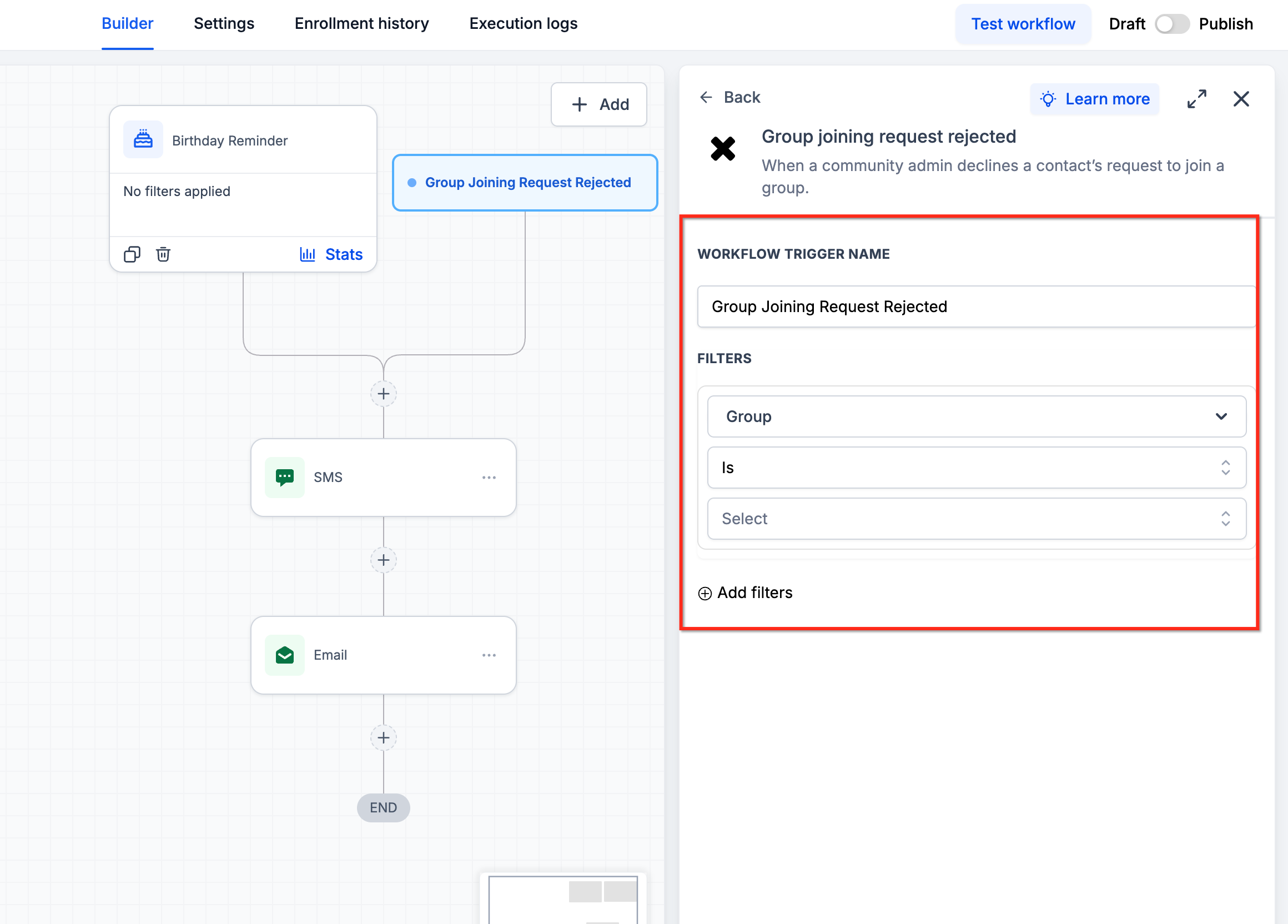The image size is (1288, 924).
Task: Click the green SMS chat bubble icon
Action: click(284, 477)
